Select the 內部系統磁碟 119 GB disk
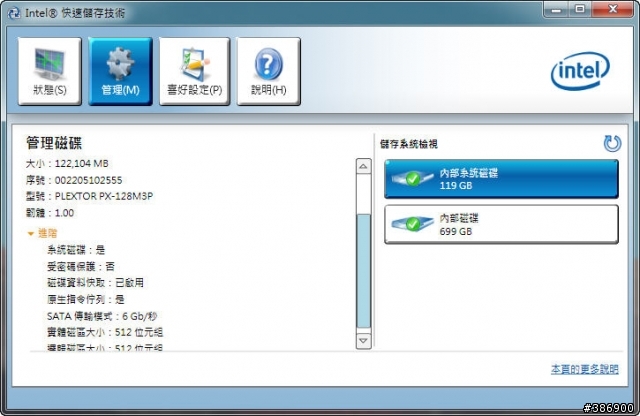The image size is (640, 416). click(x=501, y=179)
